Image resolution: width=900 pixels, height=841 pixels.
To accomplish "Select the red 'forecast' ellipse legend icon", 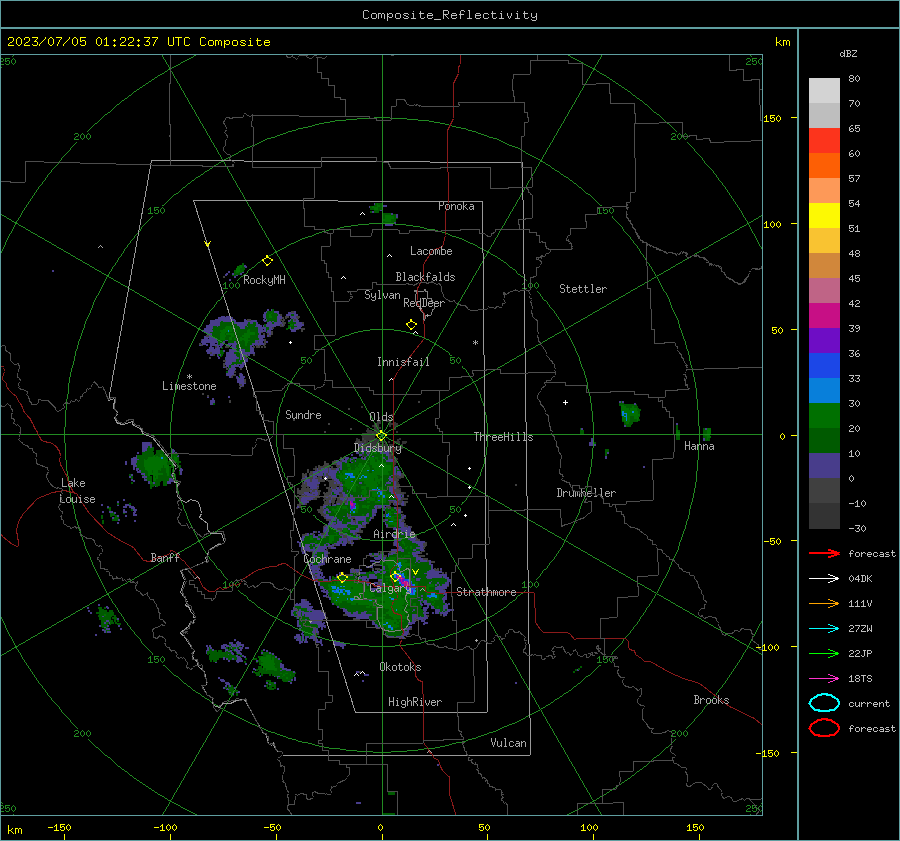I will pyautogui.click(x=824, y=728).
